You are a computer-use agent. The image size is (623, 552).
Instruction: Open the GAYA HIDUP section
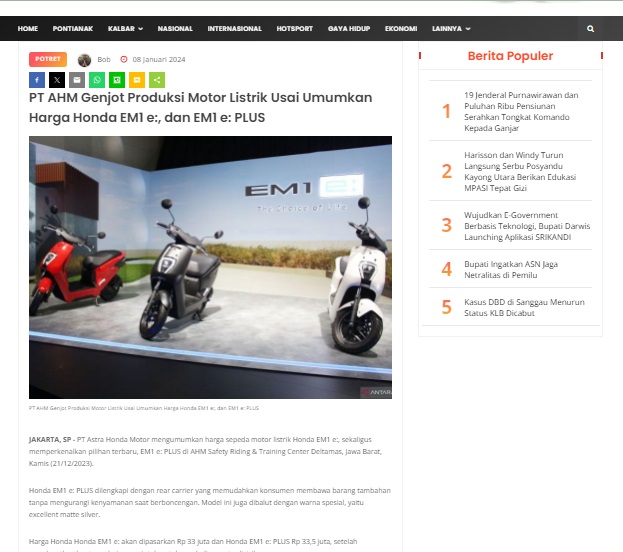[x=349, y=29]
